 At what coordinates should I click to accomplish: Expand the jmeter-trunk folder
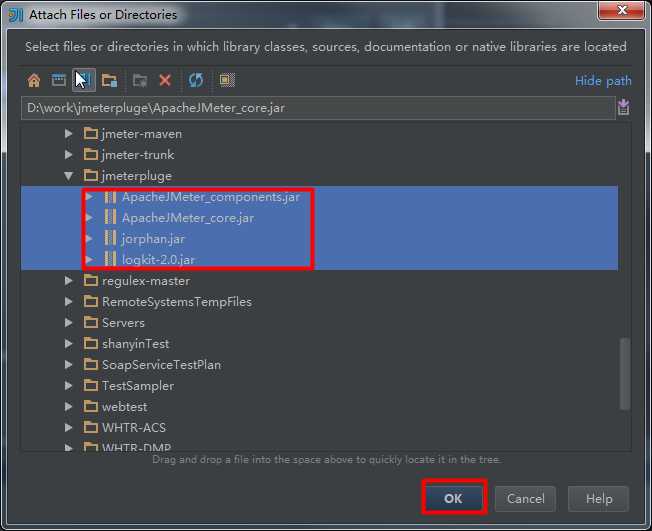[x=69, y=155]
